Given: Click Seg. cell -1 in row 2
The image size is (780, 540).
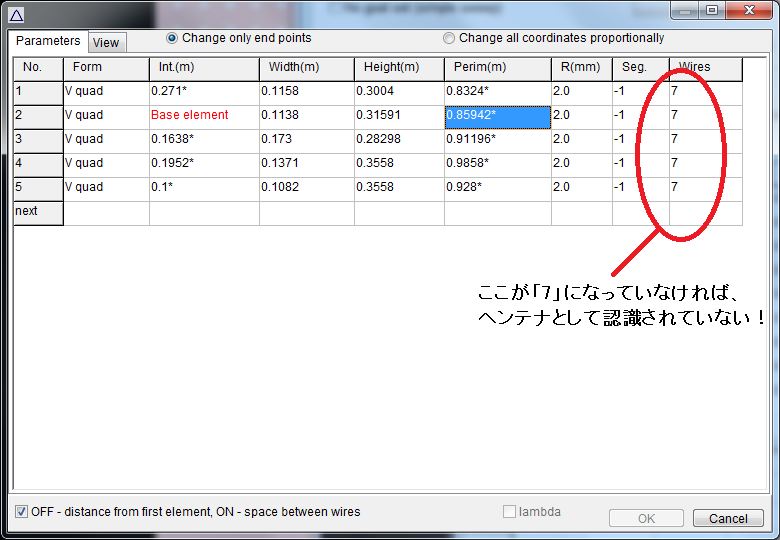Looking at the screenshot, I should [x=641, y=117].
